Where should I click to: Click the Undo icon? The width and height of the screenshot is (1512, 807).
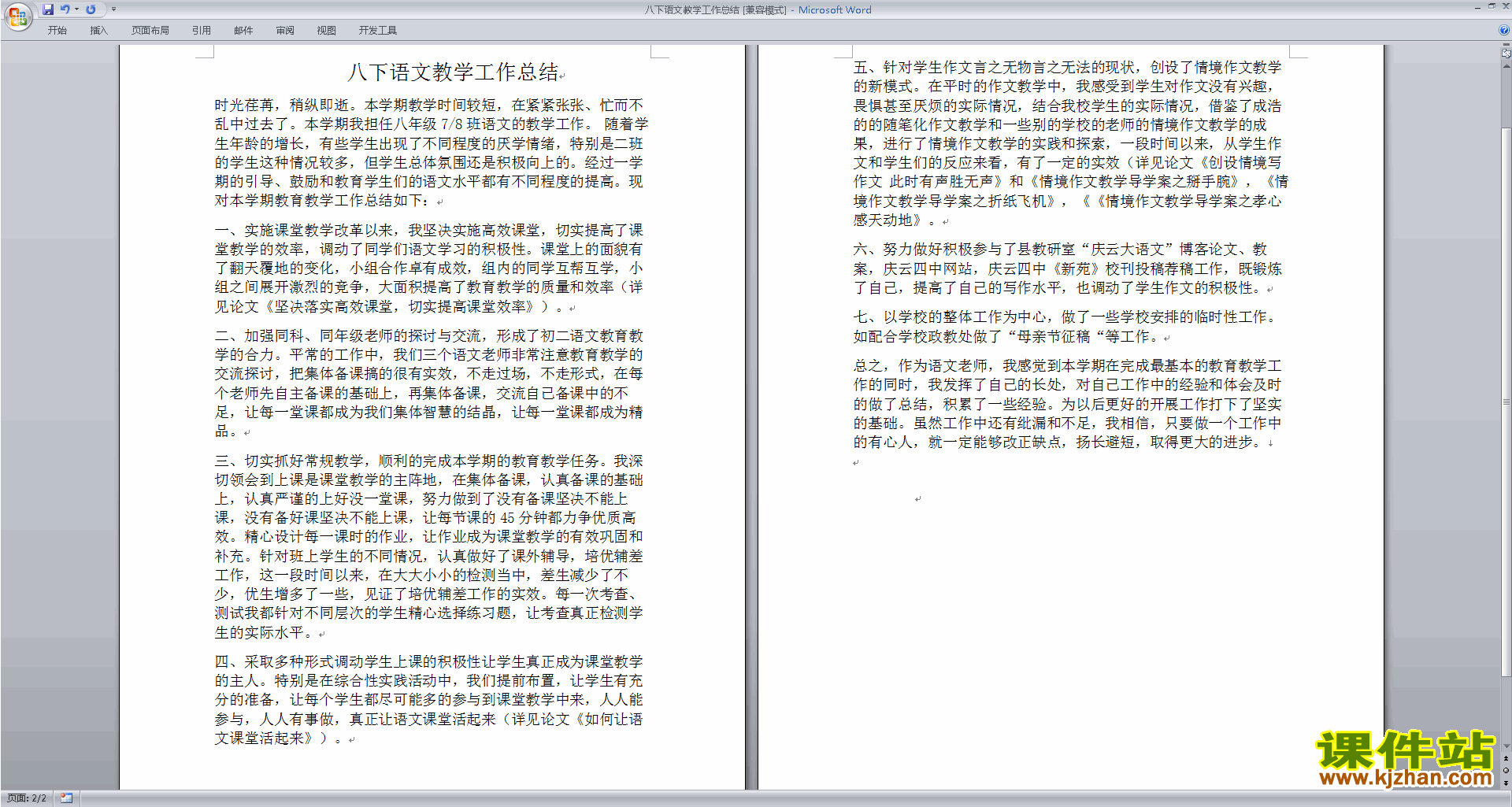click(65, 9)
